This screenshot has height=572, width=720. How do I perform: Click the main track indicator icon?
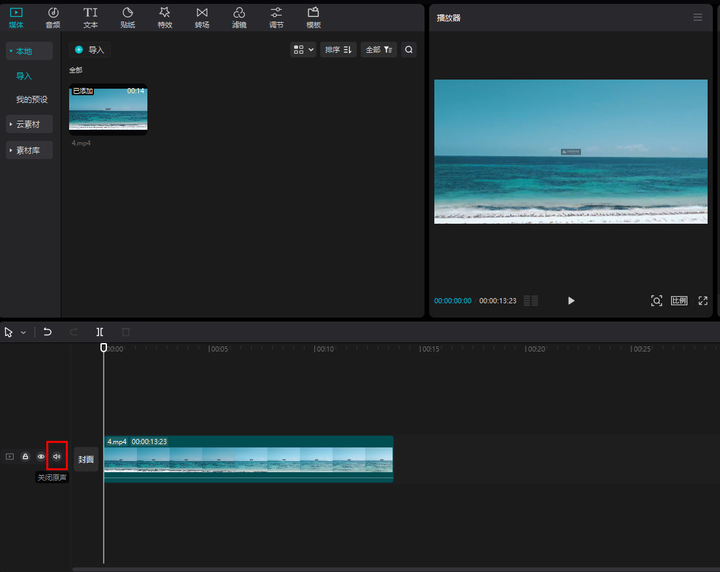10,456
